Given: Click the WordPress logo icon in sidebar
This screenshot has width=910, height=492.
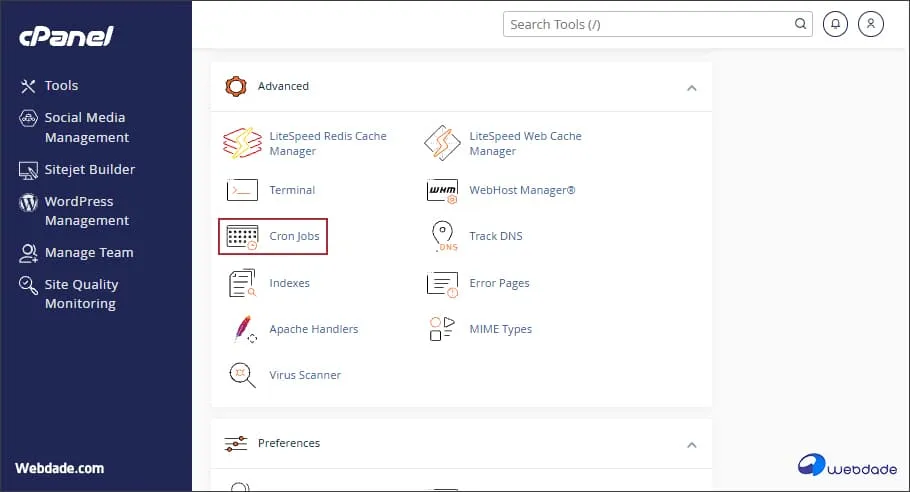Looking at the screenshot, I should pyautogui.click(x=28, y=202).
